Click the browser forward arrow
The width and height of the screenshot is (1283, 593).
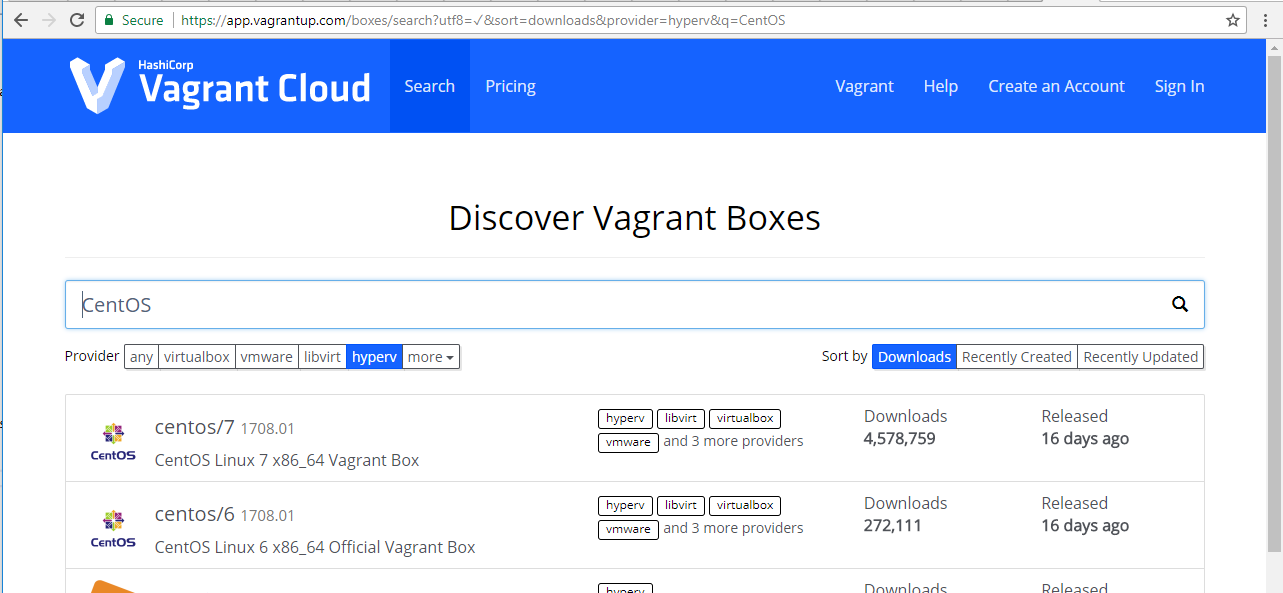coord(49,20)
